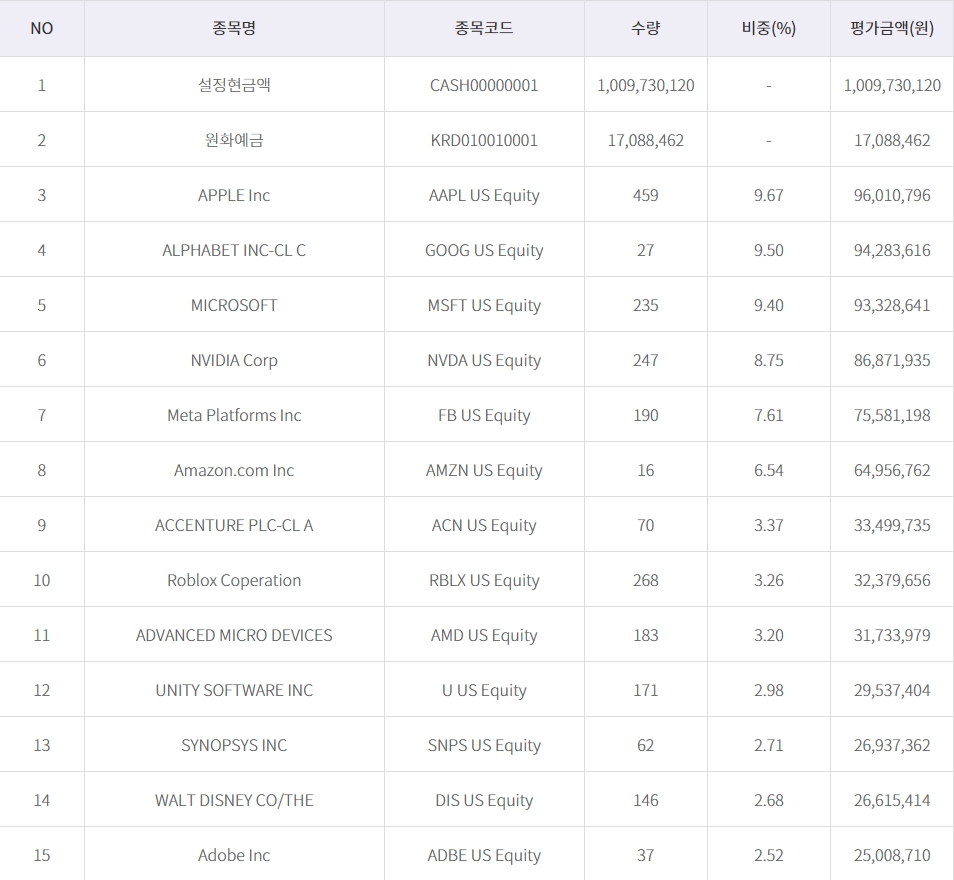Click ACCENTURE PLC-CL A name cell
Image resolution: width=954 pixels, height=880 pixels.
[234, 525]
